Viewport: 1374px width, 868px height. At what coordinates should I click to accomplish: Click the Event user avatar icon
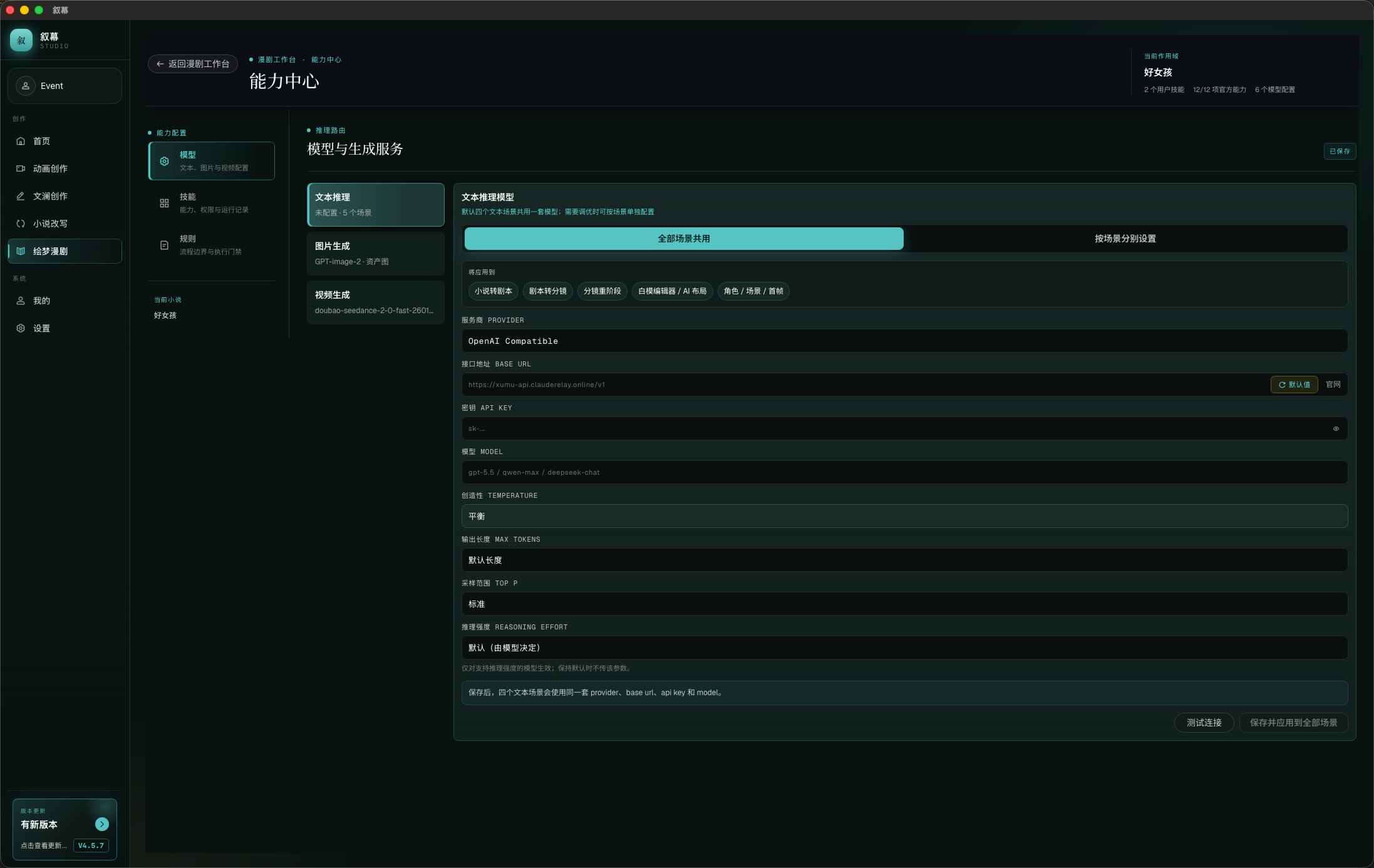coord(26,86)
